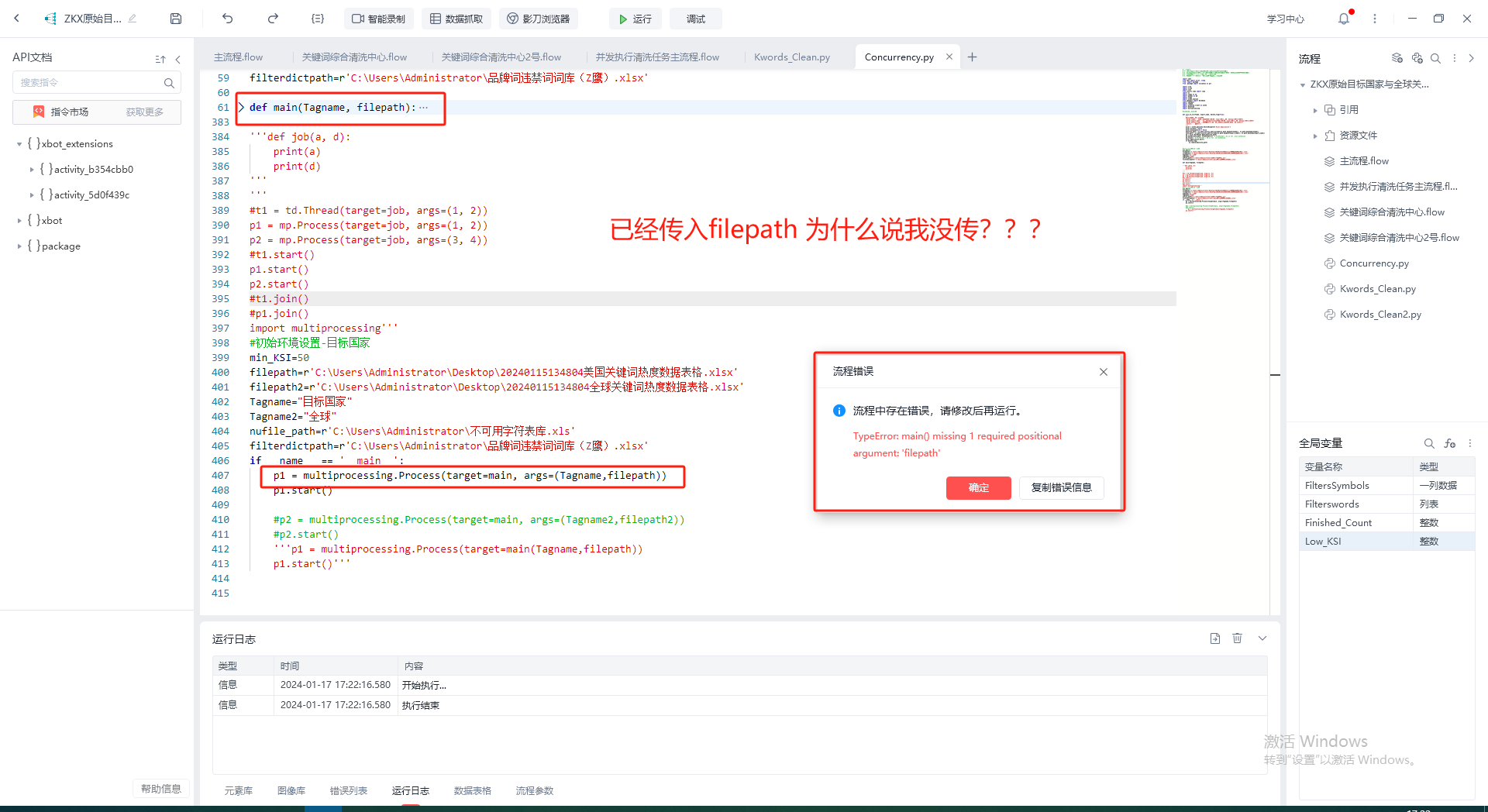Image resolution: width=1488 pixels, height=812 pixels.
Task: Click the undo arrow icon
Action: point(227,19)
